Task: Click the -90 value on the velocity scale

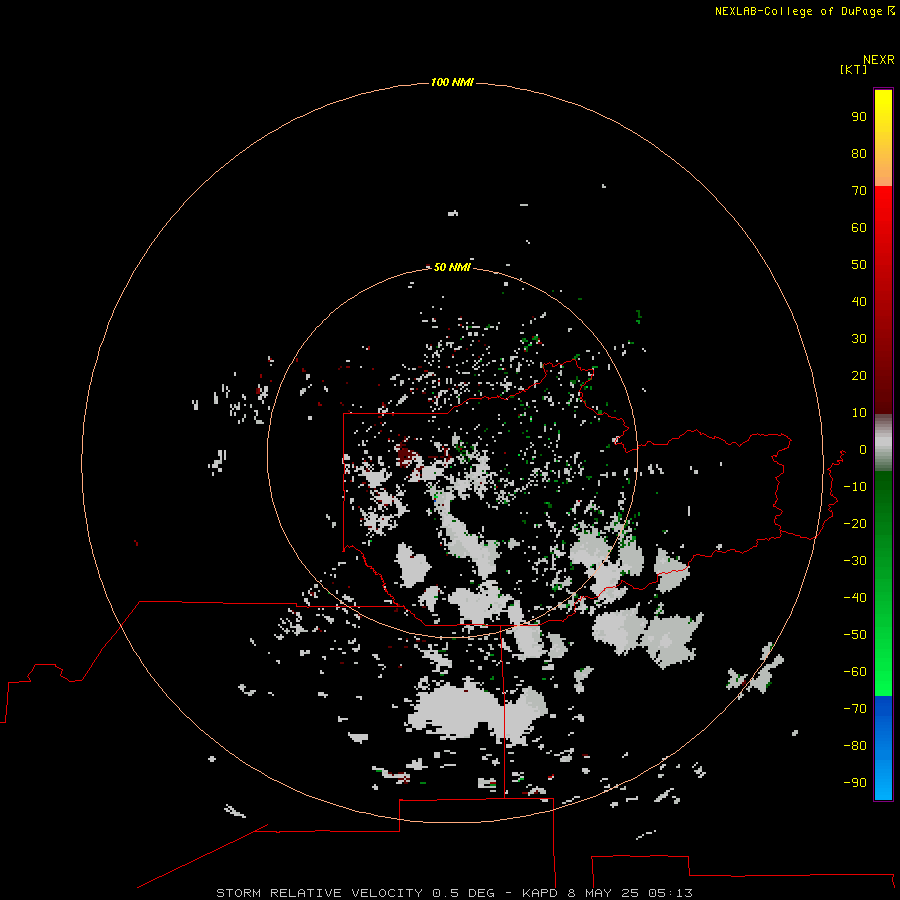Action: point(855,783)
